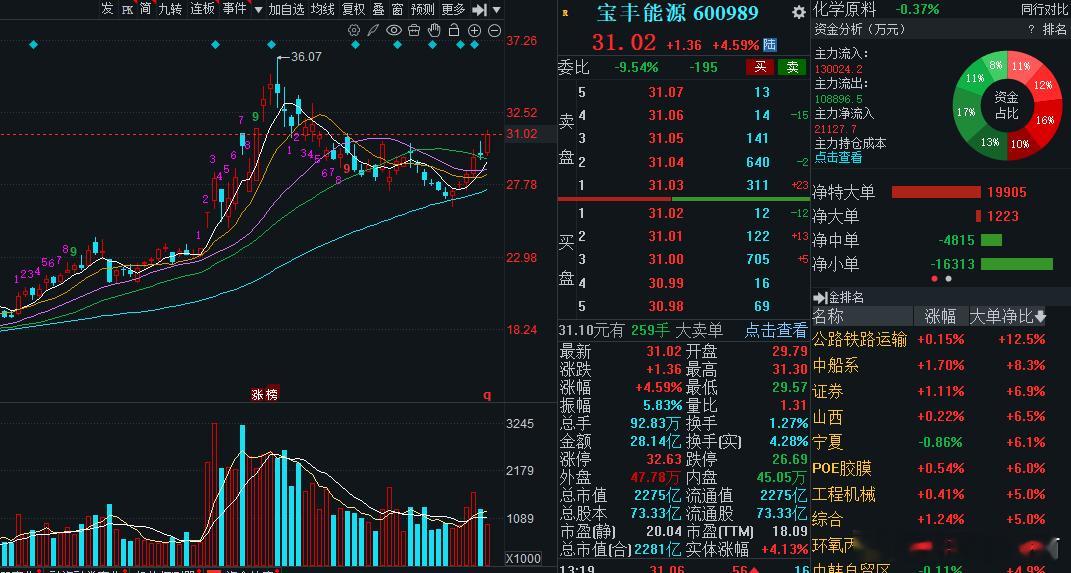Click the 涨榜 label on the chart
This screenshot has width=1071, height=573.
[x=264, y=395]
